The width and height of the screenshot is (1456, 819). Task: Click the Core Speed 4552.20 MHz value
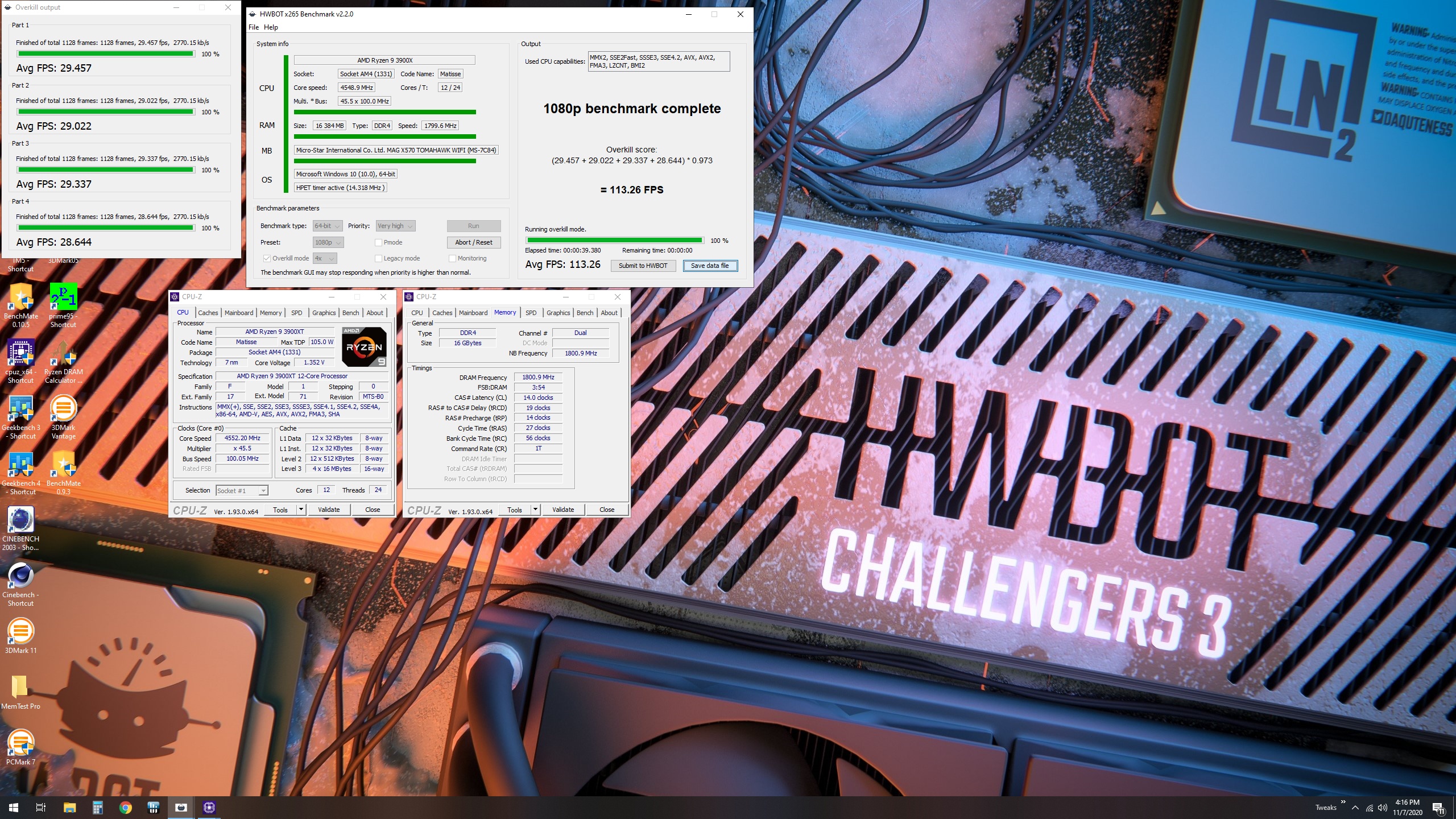242,439
